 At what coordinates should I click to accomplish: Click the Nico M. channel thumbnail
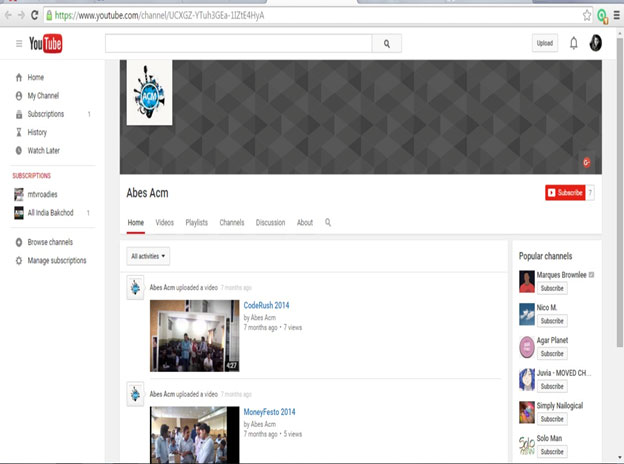pos(526,314)
